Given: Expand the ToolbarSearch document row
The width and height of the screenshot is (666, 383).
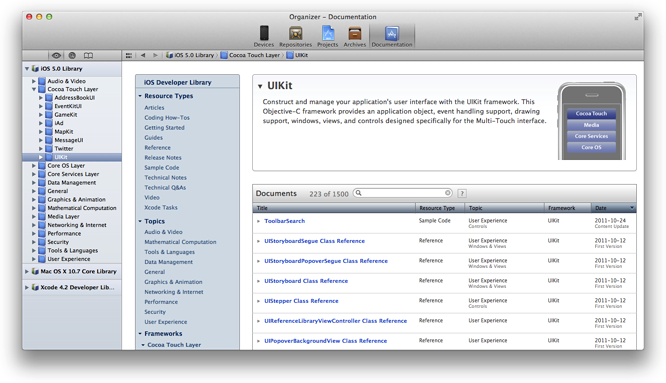Looking at the screenshot, I should pos(258,221).
